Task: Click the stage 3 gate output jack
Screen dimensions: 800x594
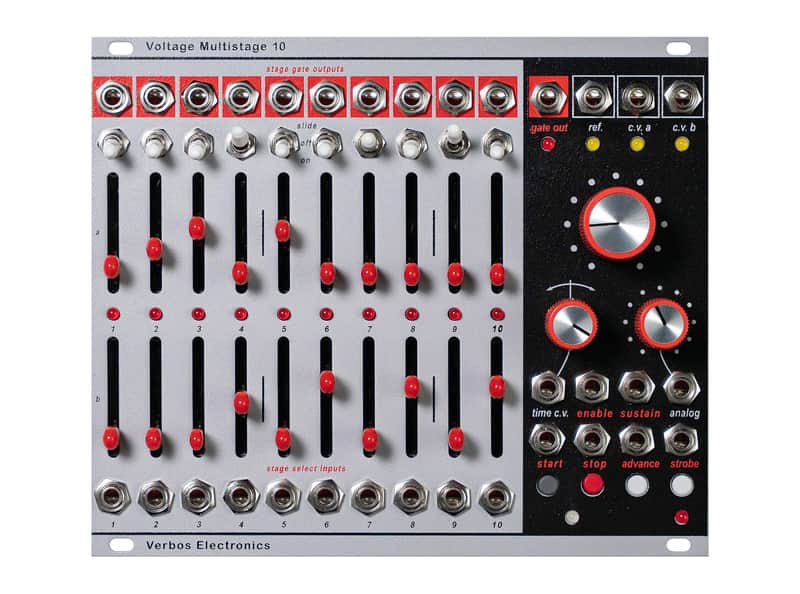Action: (x=198, y=96)
